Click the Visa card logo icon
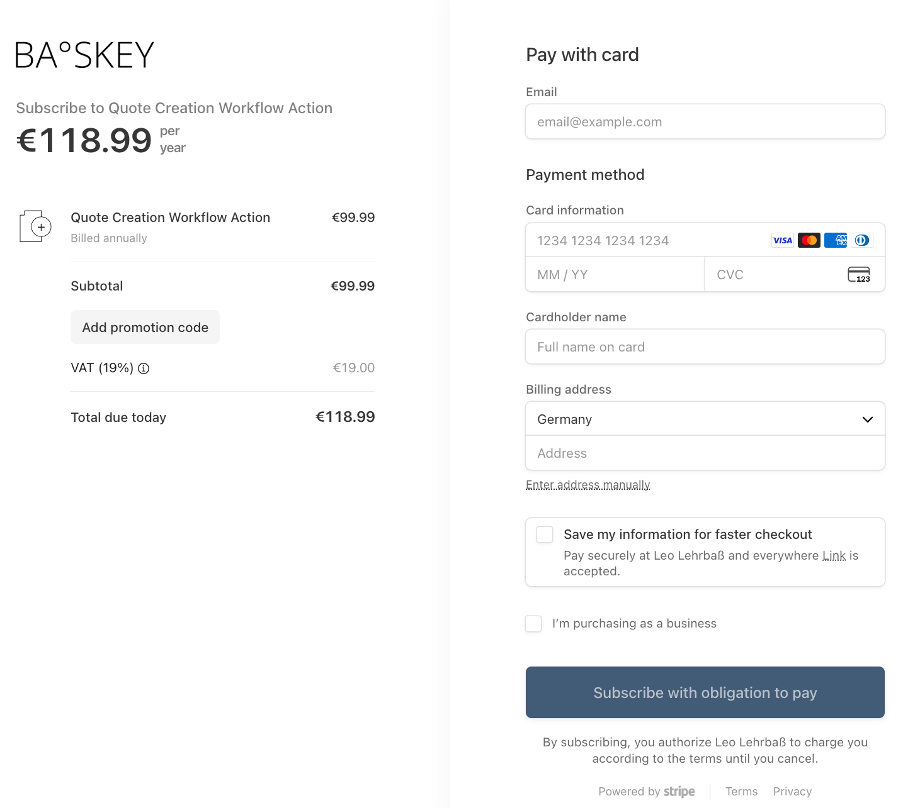Image resolution: width=904 pixels, height=808 pixels. click(x=782, y=240)
